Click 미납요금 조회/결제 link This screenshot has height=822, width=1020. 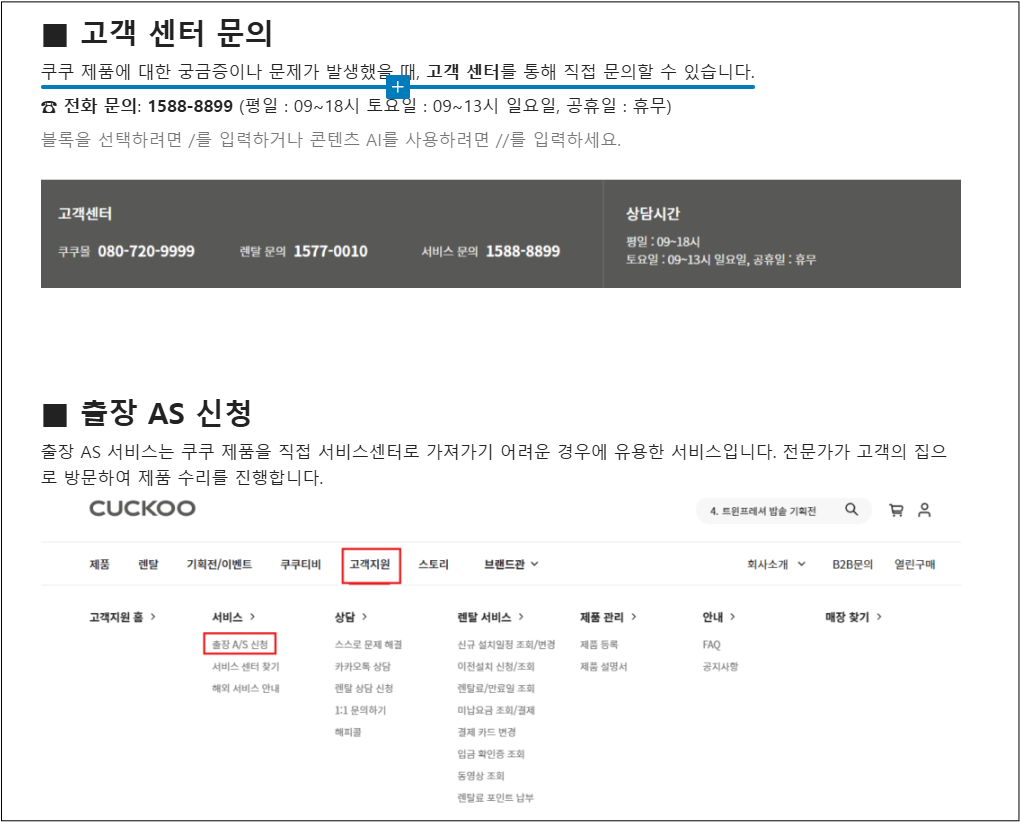(x=496, y=710)
